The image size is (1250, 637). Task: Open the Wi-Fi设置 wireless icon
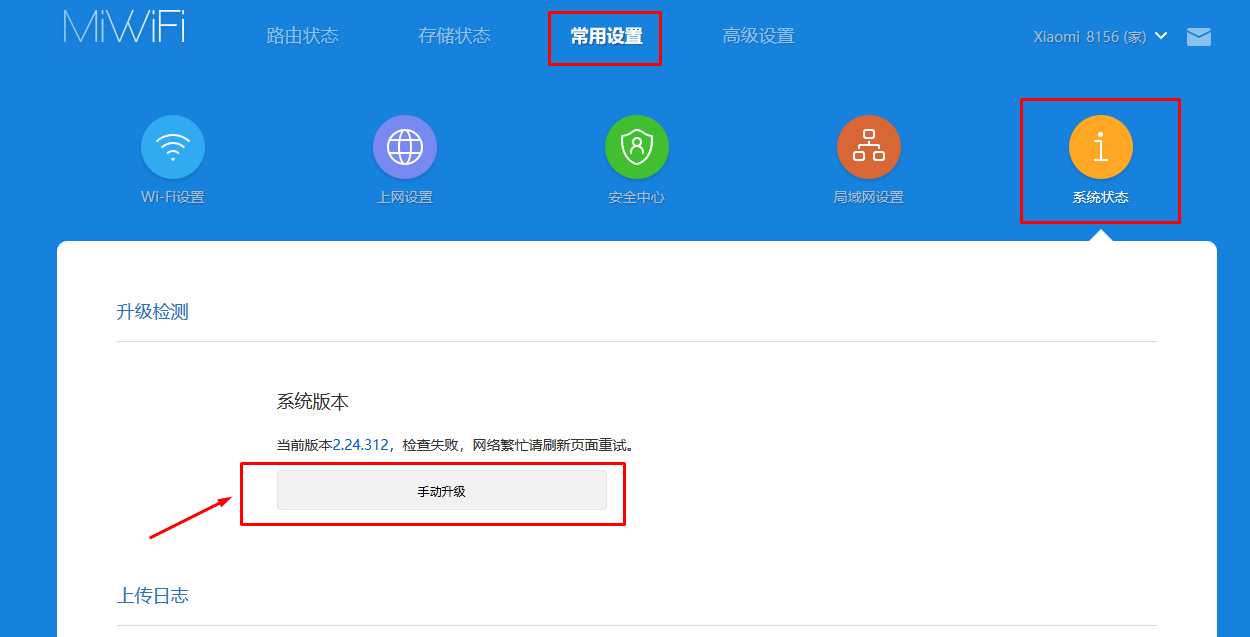[x=173, y=147]
